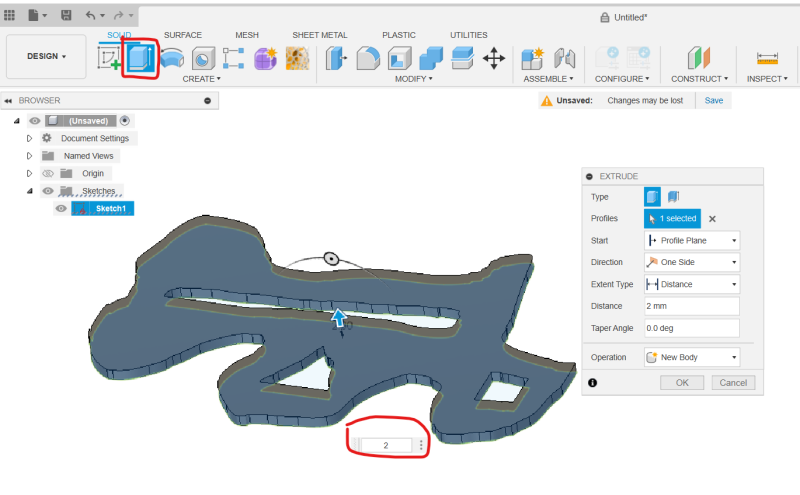Image resolution: width=800 pixels, height=495 pixels.
Task: Open the Direction One Side dropdown
Action: [x=692, y=262]
